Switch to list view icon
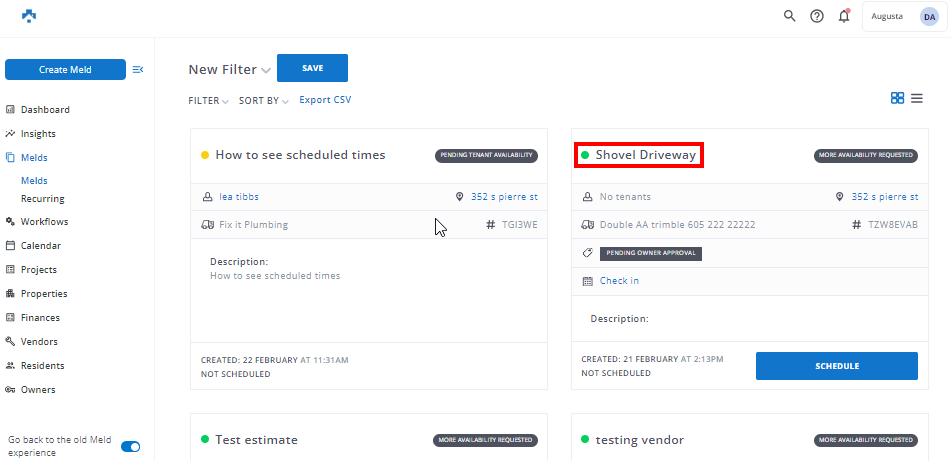 pos(916,98)
